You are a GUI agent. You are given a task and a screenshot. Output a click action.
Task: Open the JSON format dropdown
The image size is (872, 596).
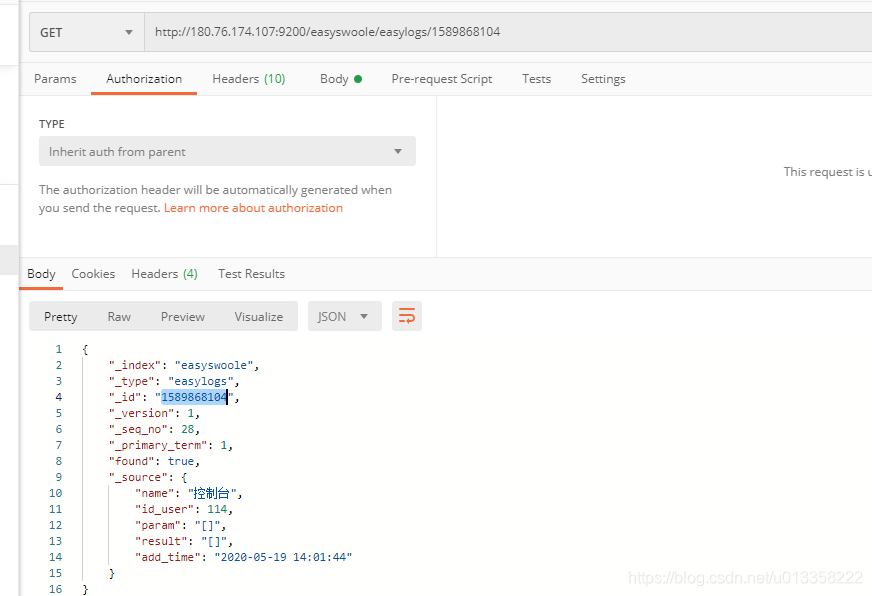[x=344, y=315]
